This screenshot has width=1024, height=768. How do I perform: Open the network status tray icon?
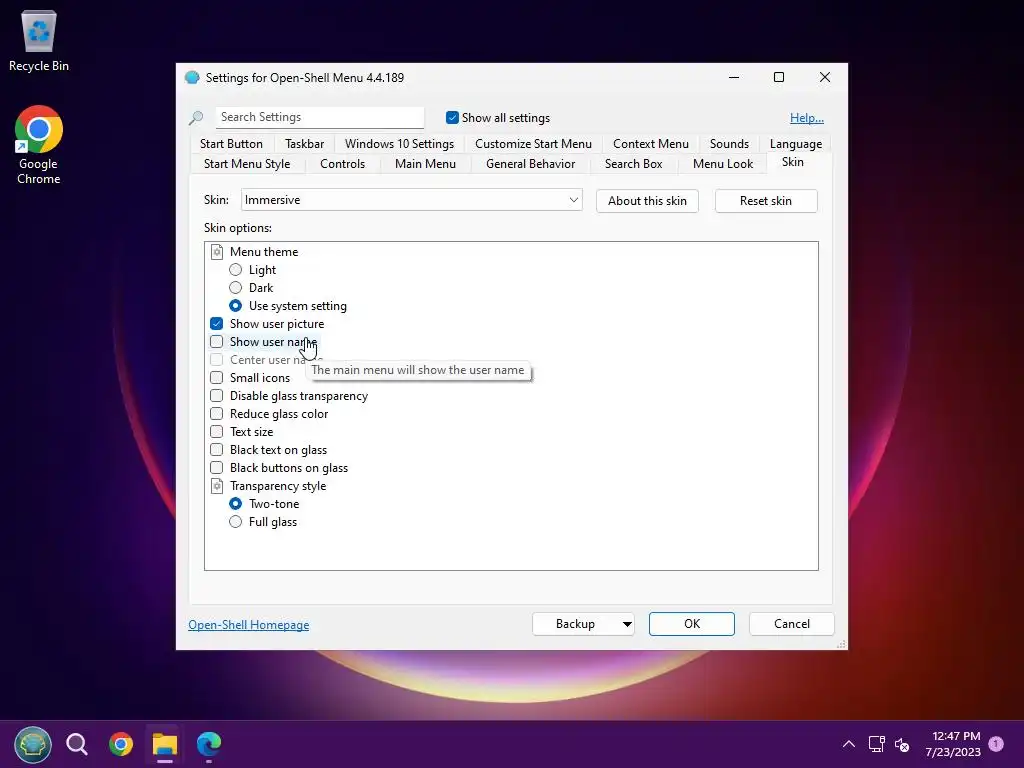[x=876, y=744]
